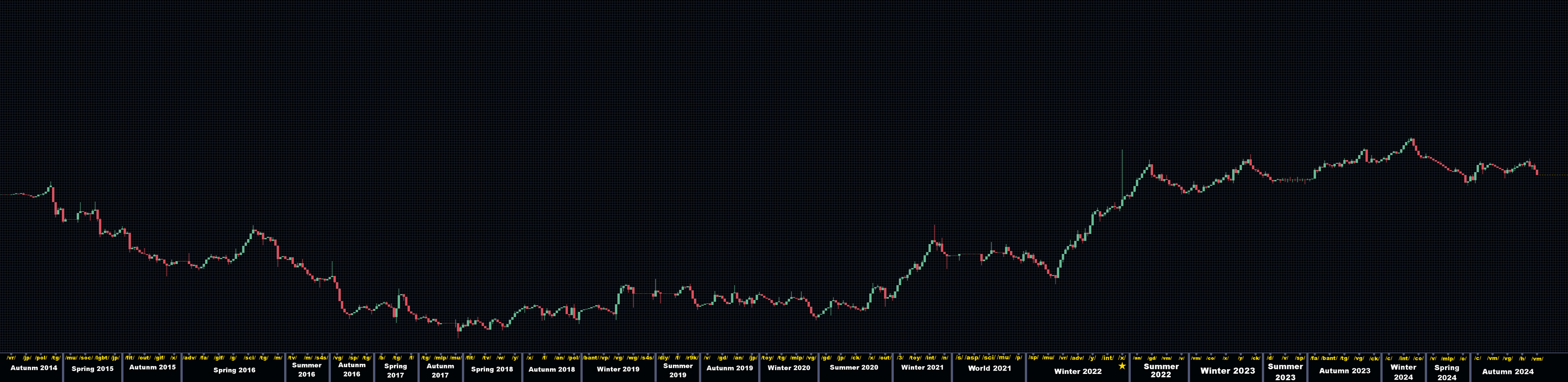This screenshot has height=382, width=1568.
Task: Click the /asp/ marker in World 2021
Action: pos(973,358)
